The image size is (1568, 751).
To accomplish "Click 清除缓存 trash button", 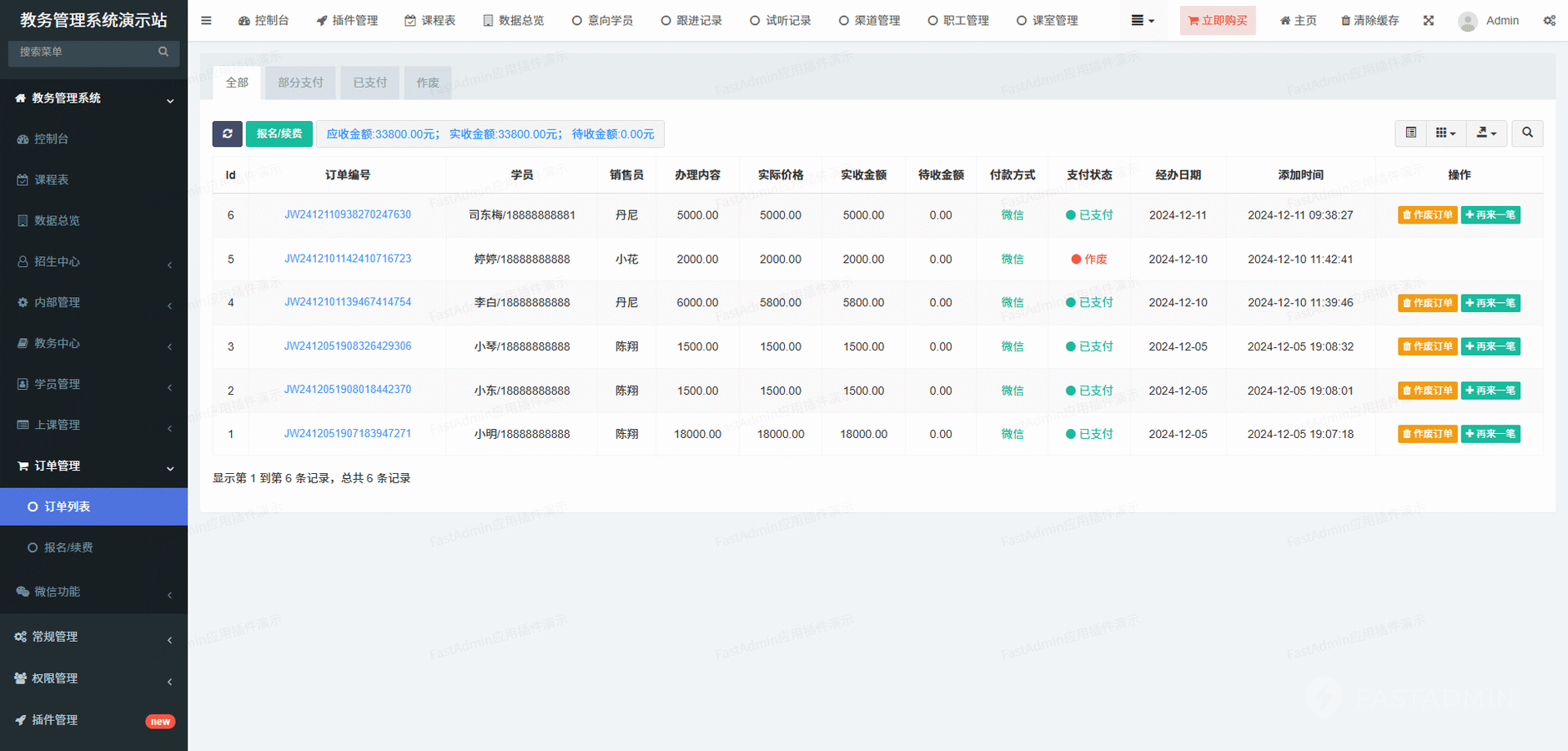I will [x=1369, y=21].
